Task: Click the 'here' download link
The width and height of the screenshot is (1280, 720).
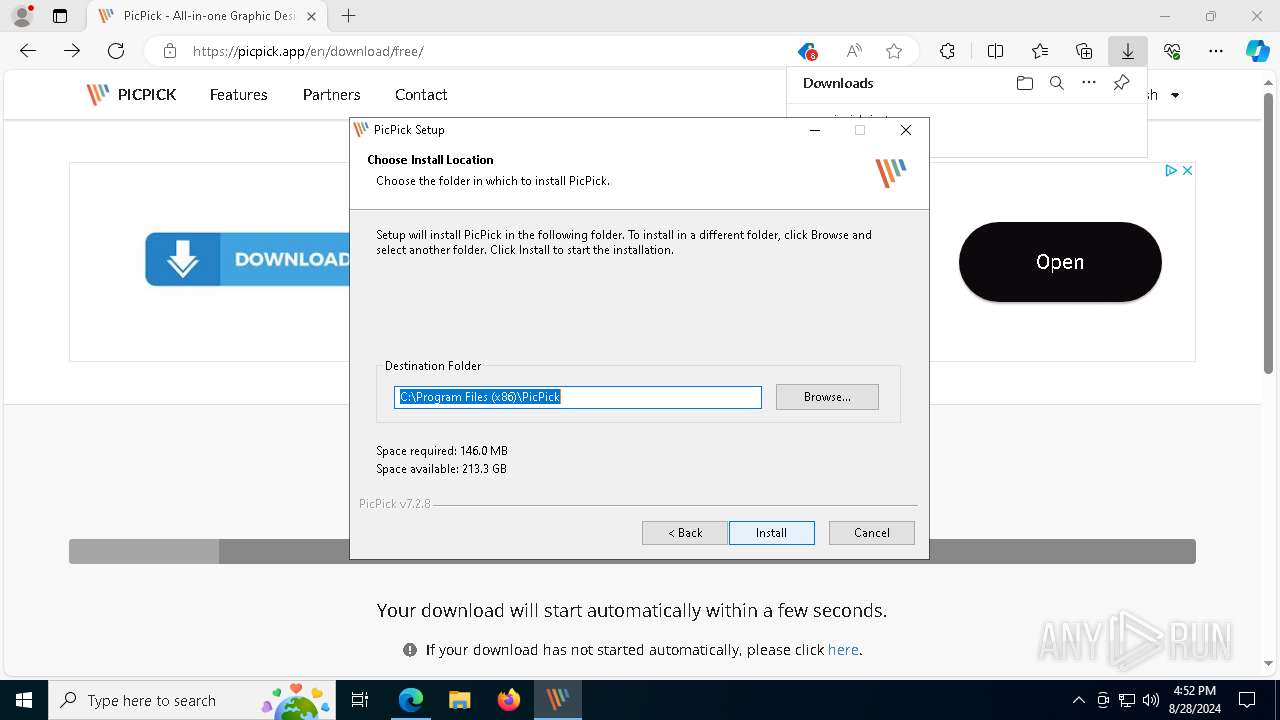Action: tap(843, 650)
